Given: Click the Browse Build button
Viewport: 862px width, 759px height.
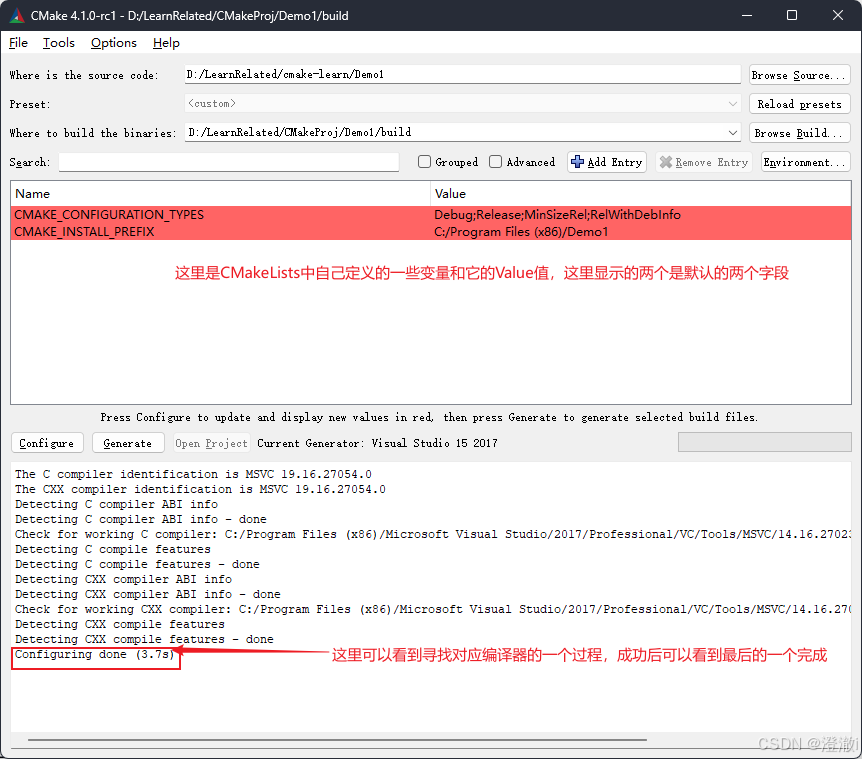Looking at the screenshot, I should [799, 133].
